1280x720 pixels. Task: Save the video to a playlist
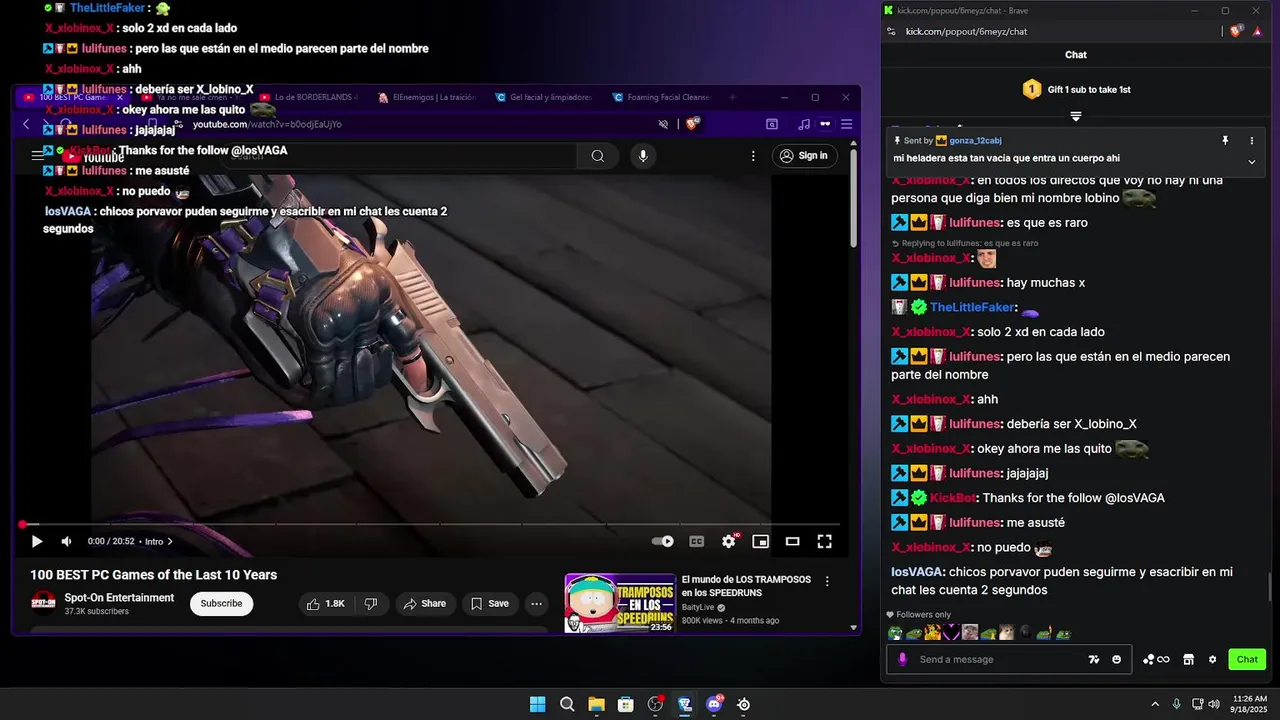pyautogui.click(x=490, y=604)
